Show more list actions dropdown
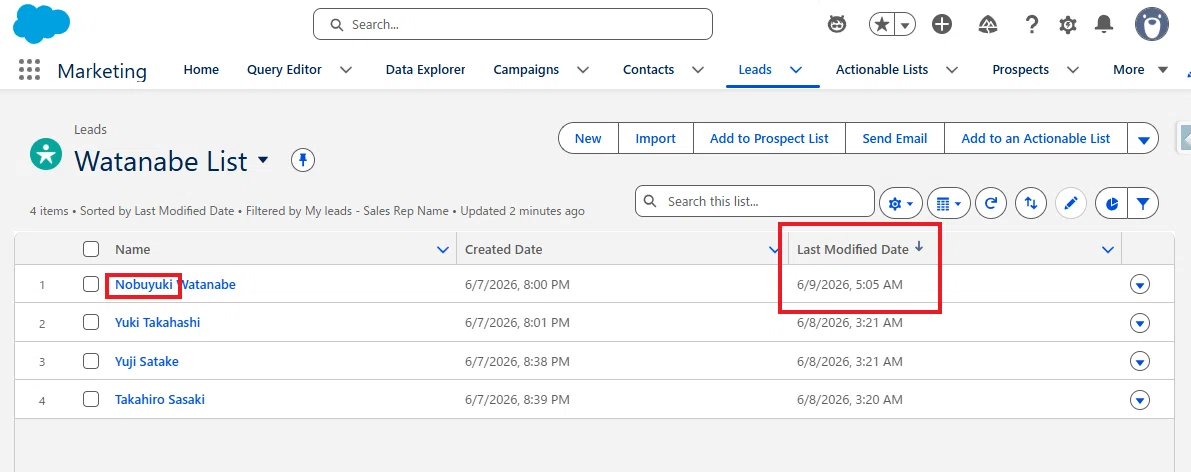Image resolution: width=1191 pixels, height=472 pixels. point(1143,138)
